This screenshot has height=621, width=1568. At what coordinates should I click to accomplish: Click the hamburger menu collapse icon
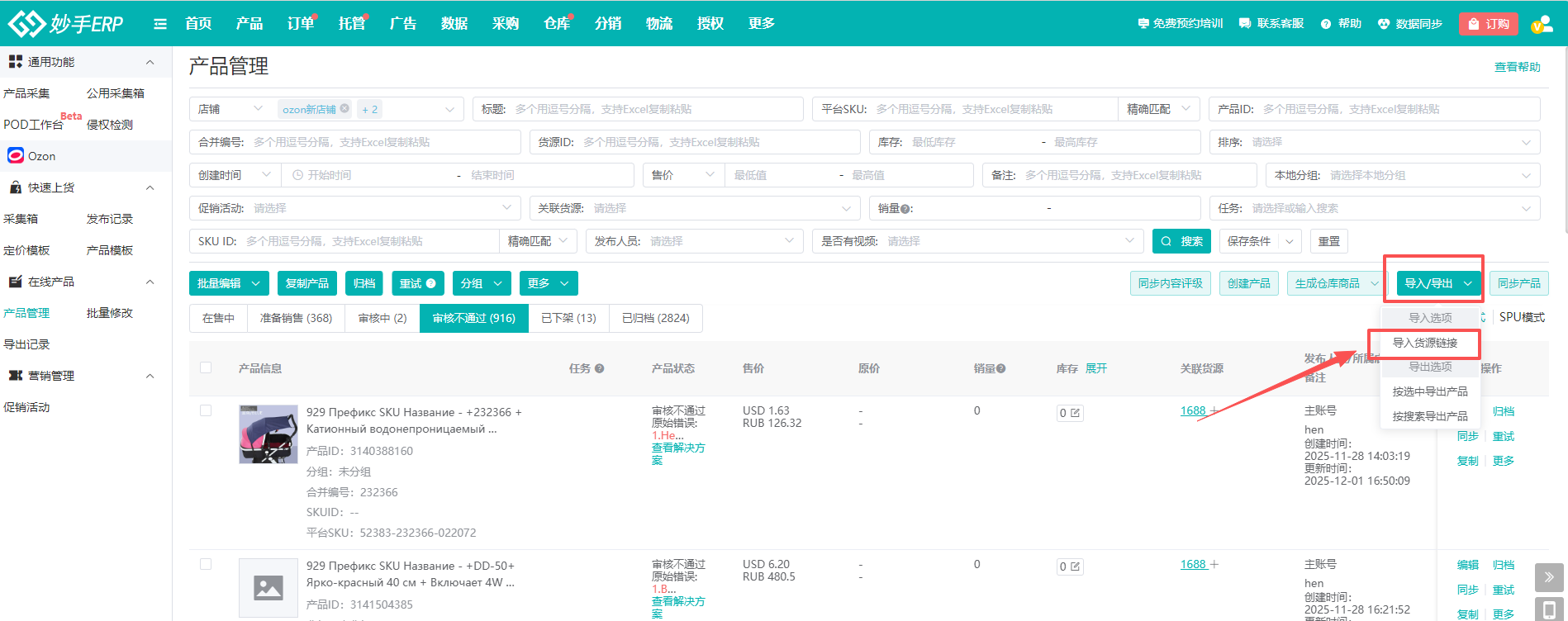click(160, 24)
